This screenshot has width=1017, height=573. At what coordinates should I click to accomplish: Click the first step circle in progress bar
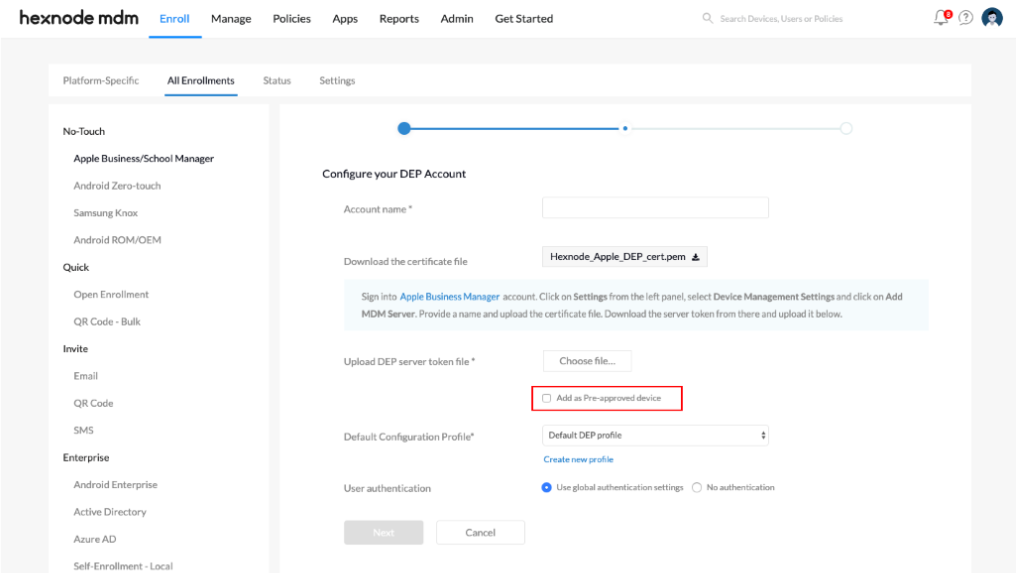tap(404, 128)
